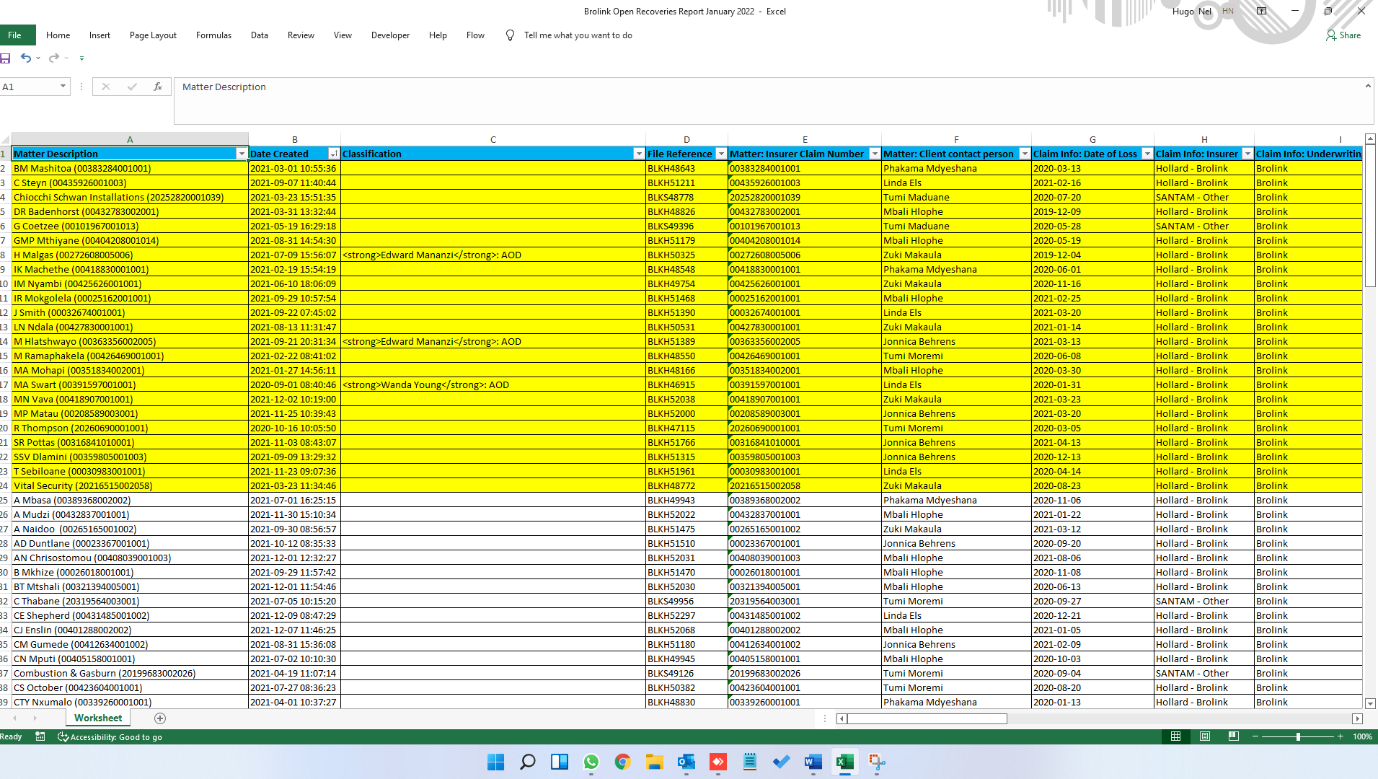This screenshot has width=1378, height=779.
Task: Select cell Vital Security (20216515002058)
Action: click(130, 486)
